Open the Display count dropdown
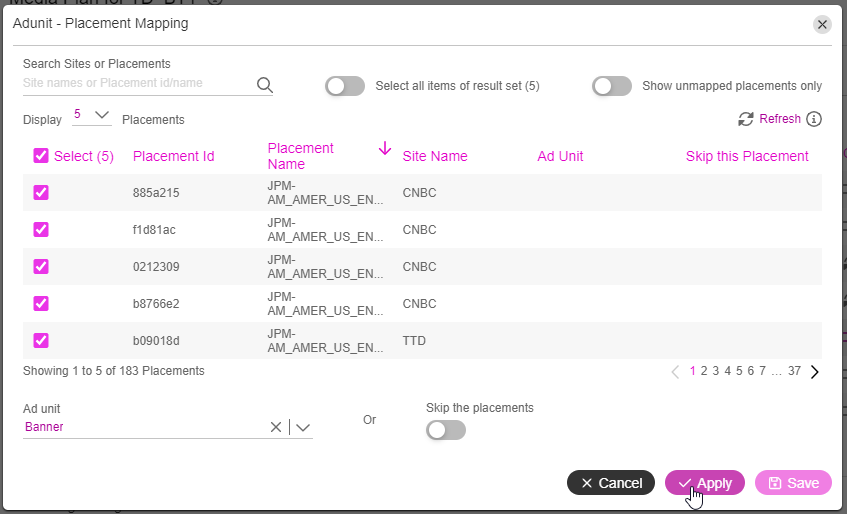 [x=92, y=115]
